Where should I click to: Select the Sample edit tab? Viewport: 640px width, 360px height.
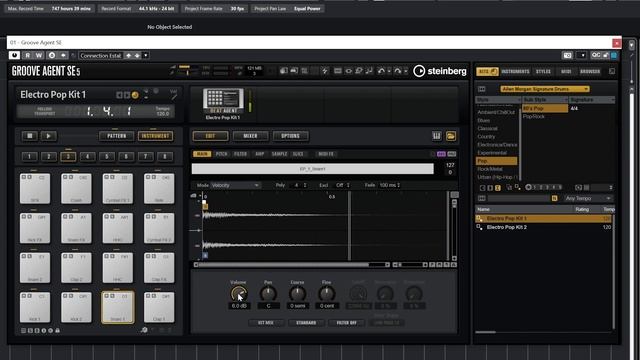(279, 154)
